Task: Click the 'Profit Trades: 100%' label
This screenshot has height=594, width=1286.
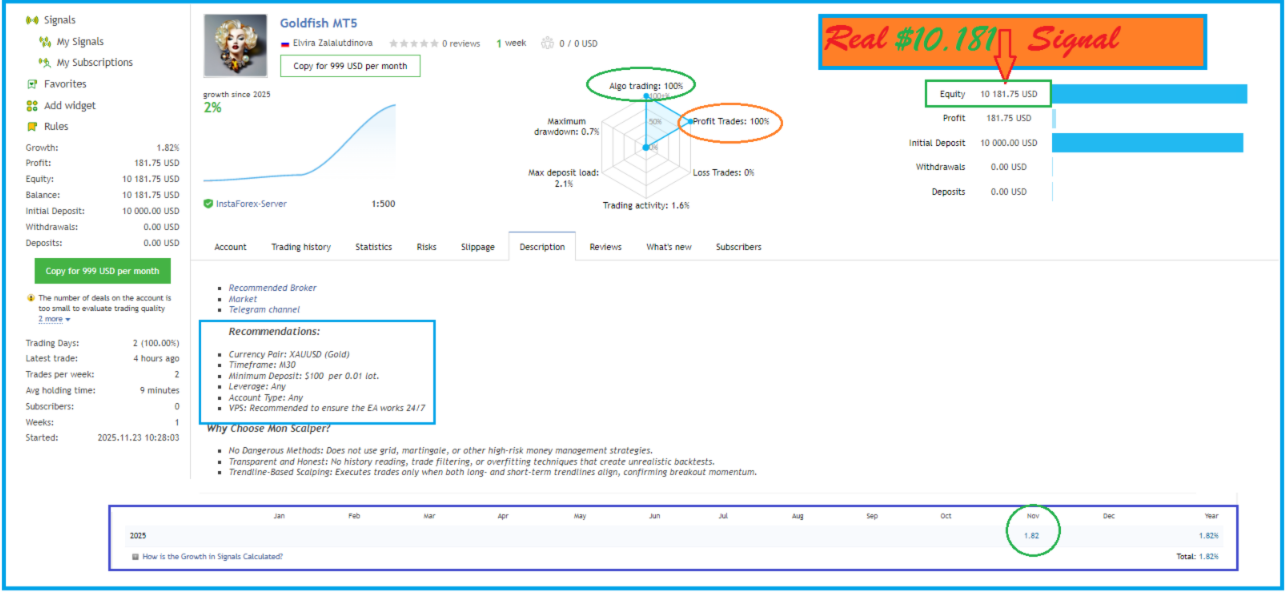Action: [x=731, y=122]
